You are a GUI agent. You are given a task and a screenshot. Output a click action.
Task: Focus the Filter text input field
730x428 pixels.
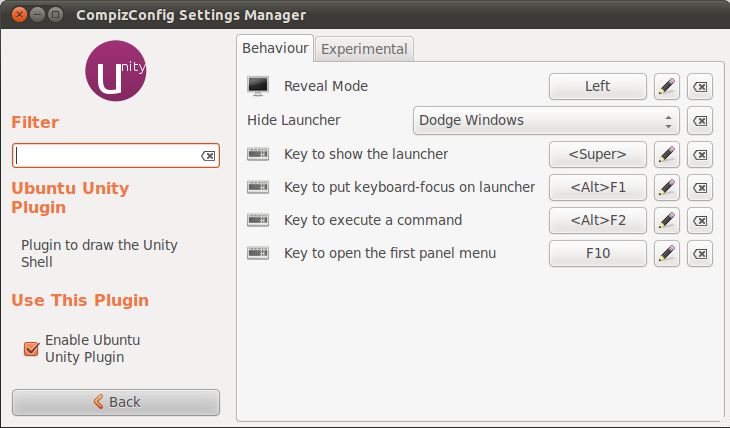pyautogui.click(x=106, y=156)
